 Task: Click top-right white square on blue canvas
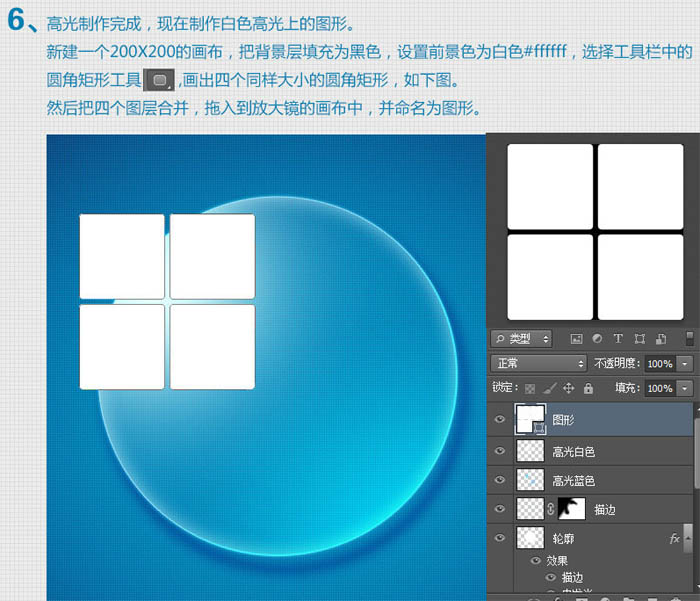pos(212,256)
